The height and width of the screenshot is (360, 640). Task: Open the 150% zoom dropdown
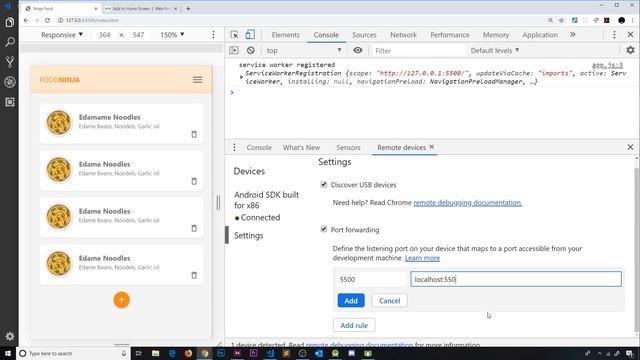172,35
